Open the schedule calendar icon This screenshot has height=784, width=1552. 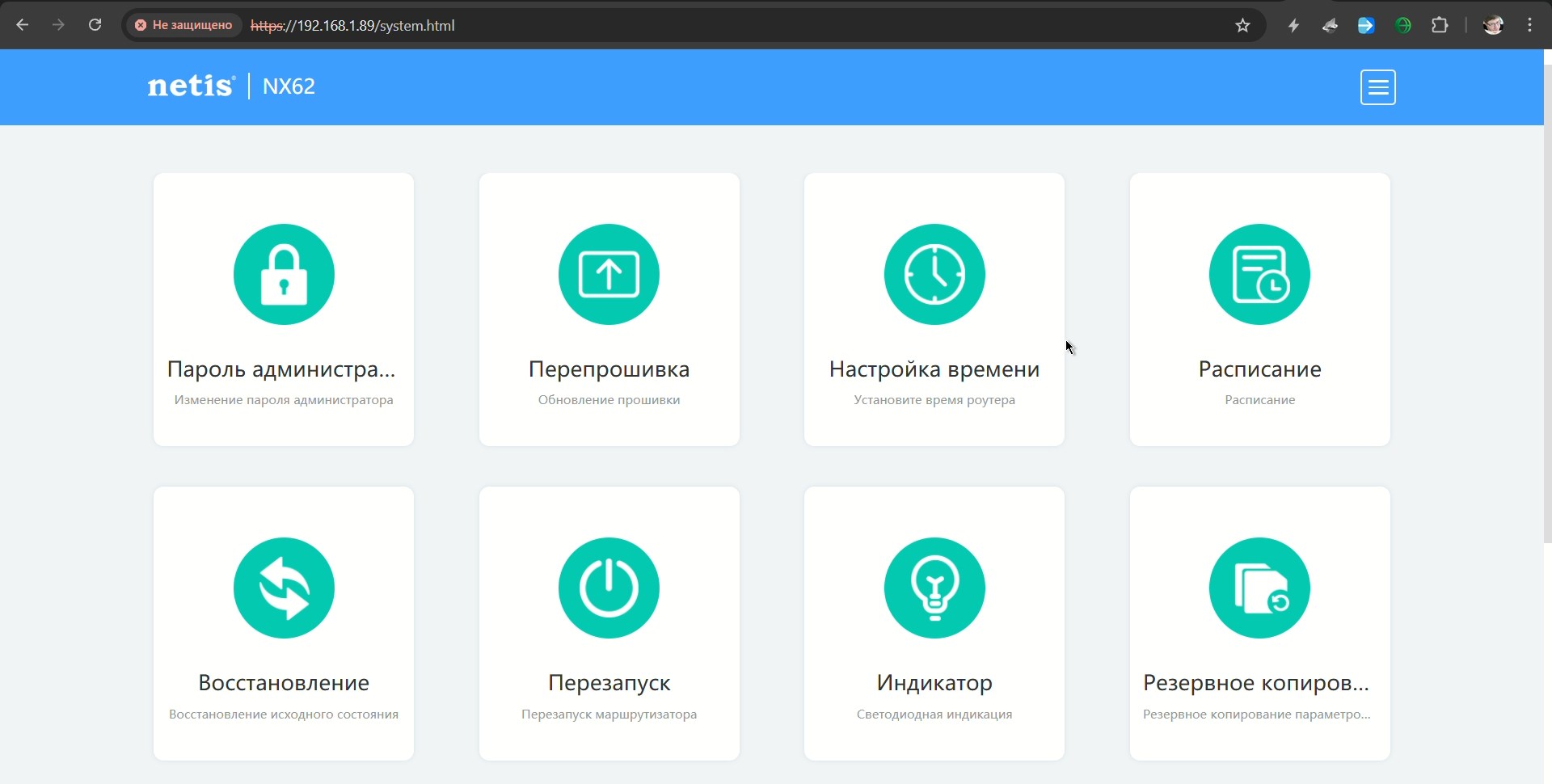point(1259,274)
